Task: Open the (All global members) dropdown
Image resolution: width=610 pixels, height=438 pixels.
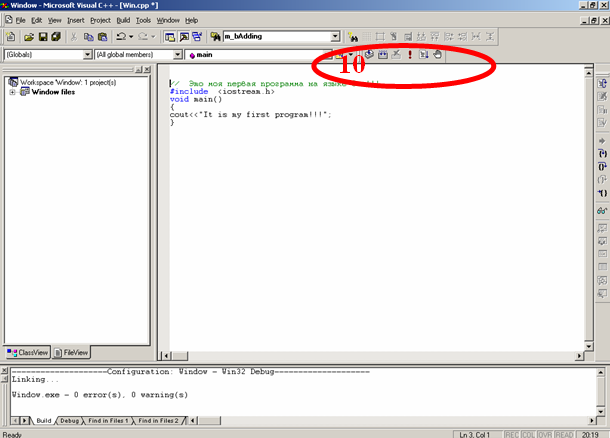Action: [178, 55]
